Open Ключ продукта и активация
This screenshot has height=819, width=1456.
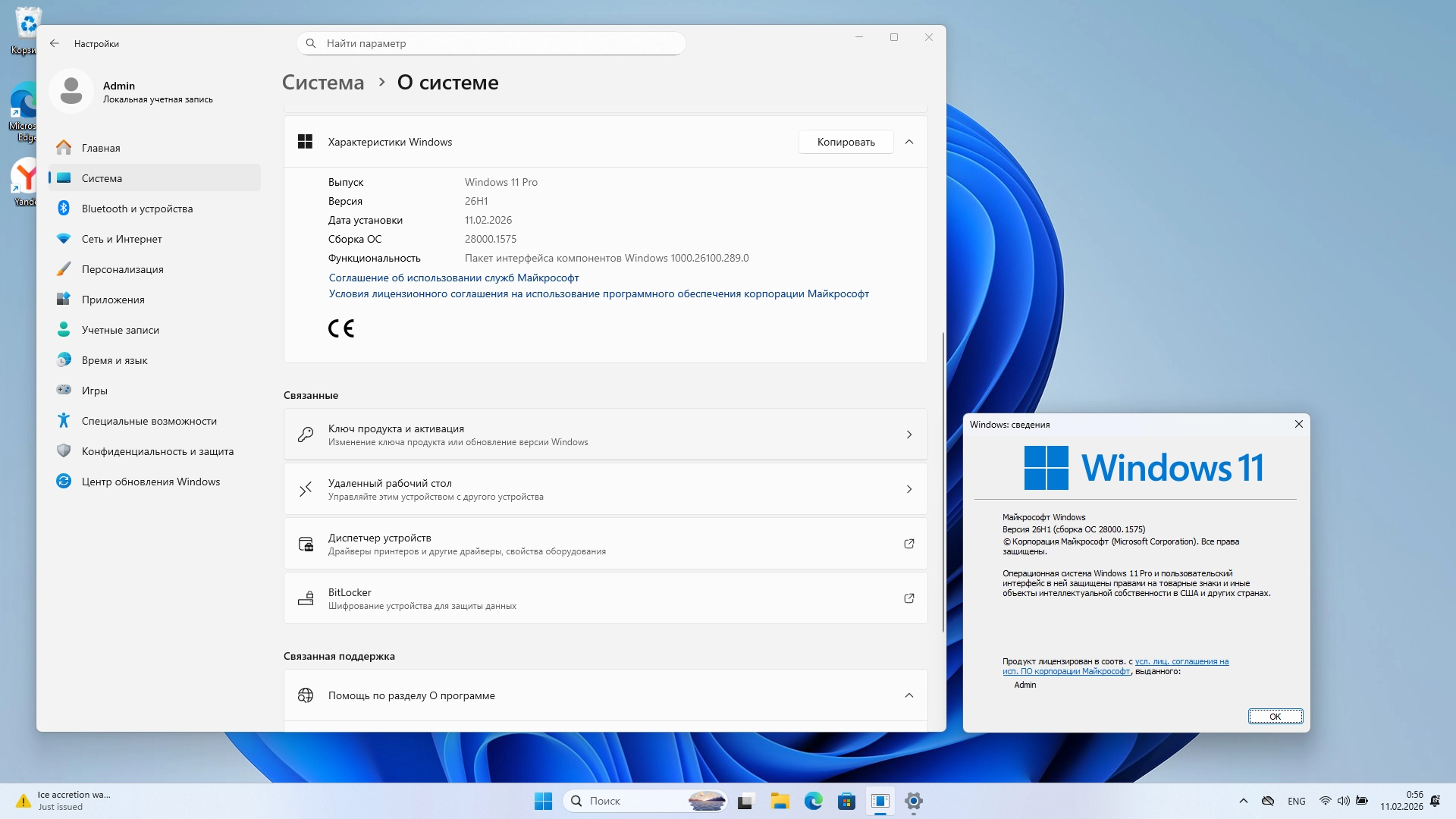605,435
